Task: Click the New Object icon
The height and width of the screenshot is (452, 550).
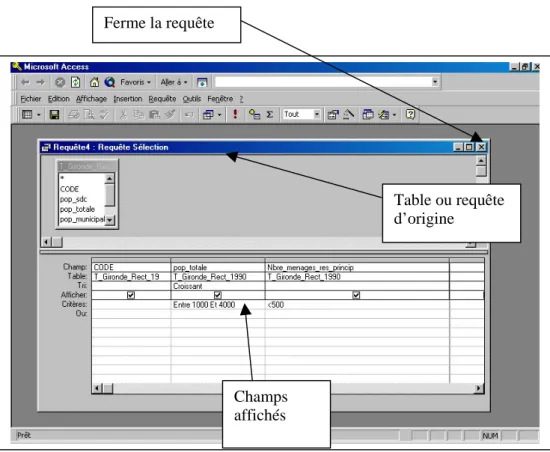Action: point(384,114)
